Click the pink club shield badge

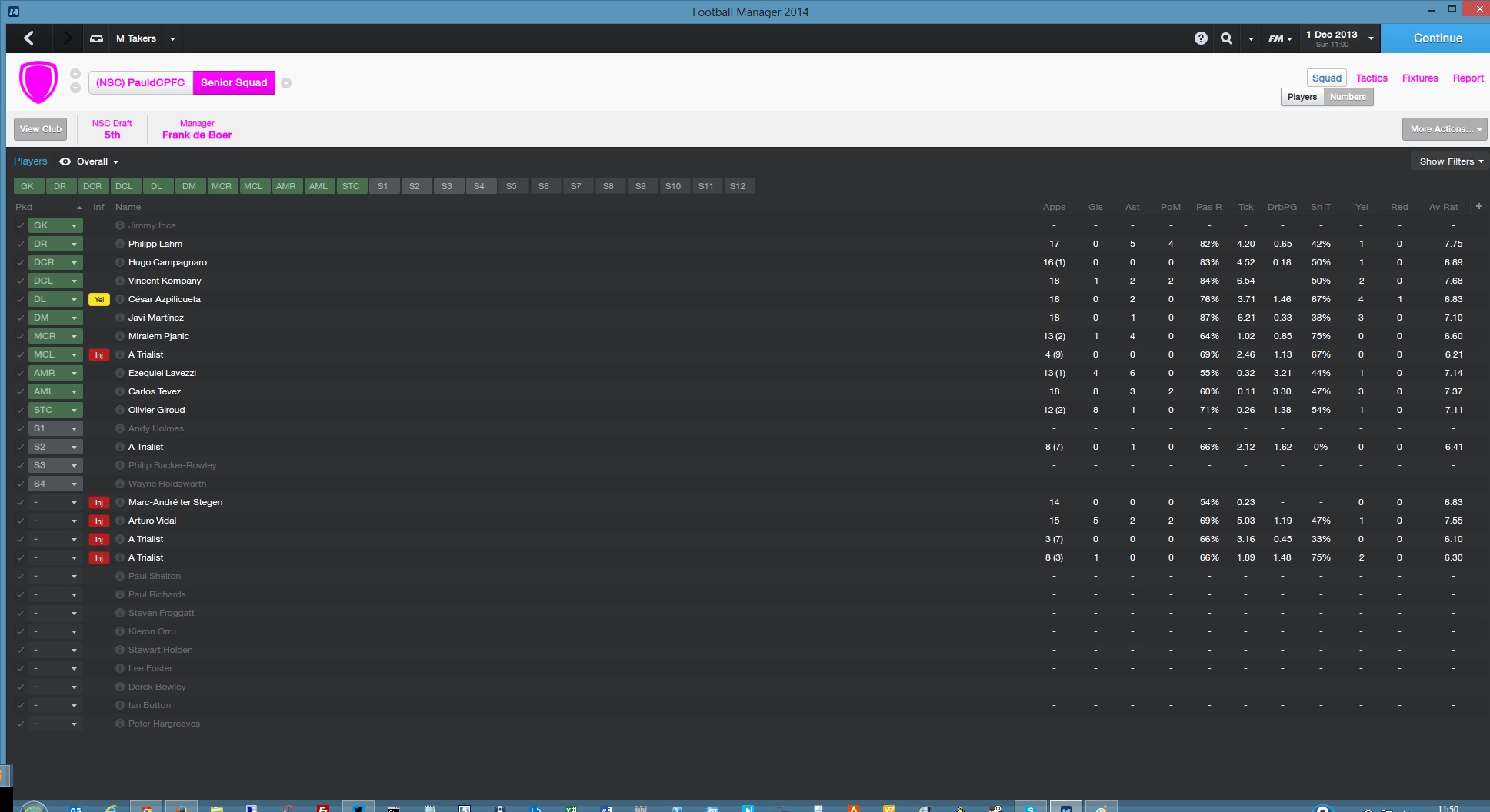coord(38,82)
